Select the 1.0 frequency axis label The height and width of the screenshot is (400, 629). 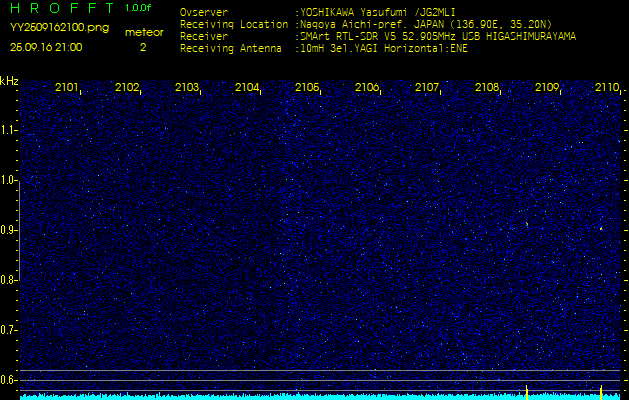point(9,180)
